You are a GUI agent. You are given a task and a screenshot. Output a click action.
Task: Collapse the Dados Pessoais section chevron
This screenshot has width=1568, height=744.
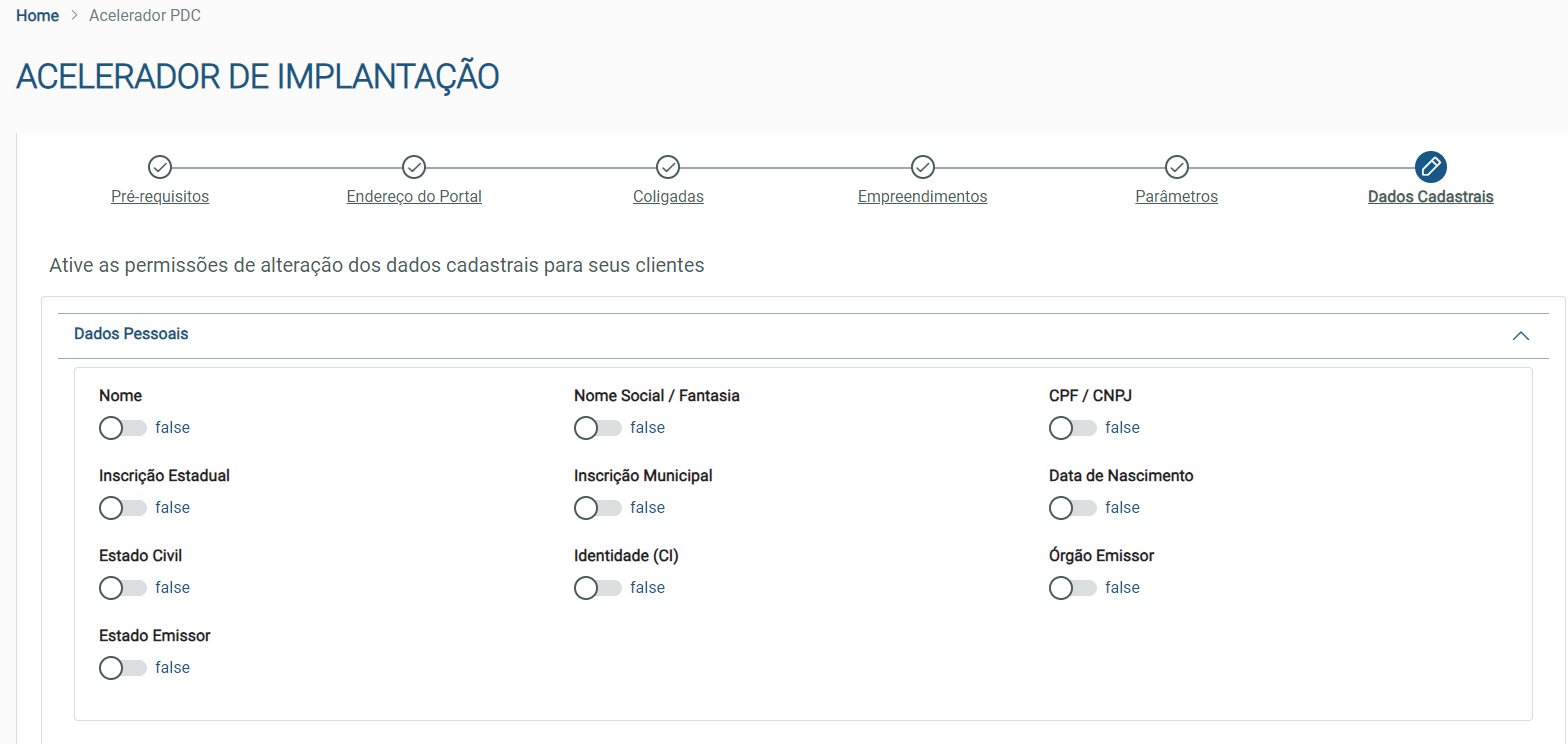[x=1521, y=336]
